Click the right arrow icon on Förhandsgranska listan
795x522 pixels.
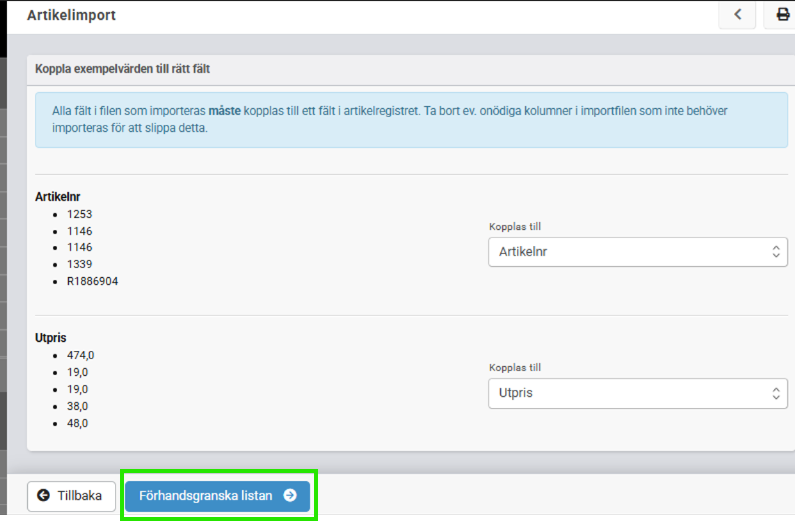(290, 495)
